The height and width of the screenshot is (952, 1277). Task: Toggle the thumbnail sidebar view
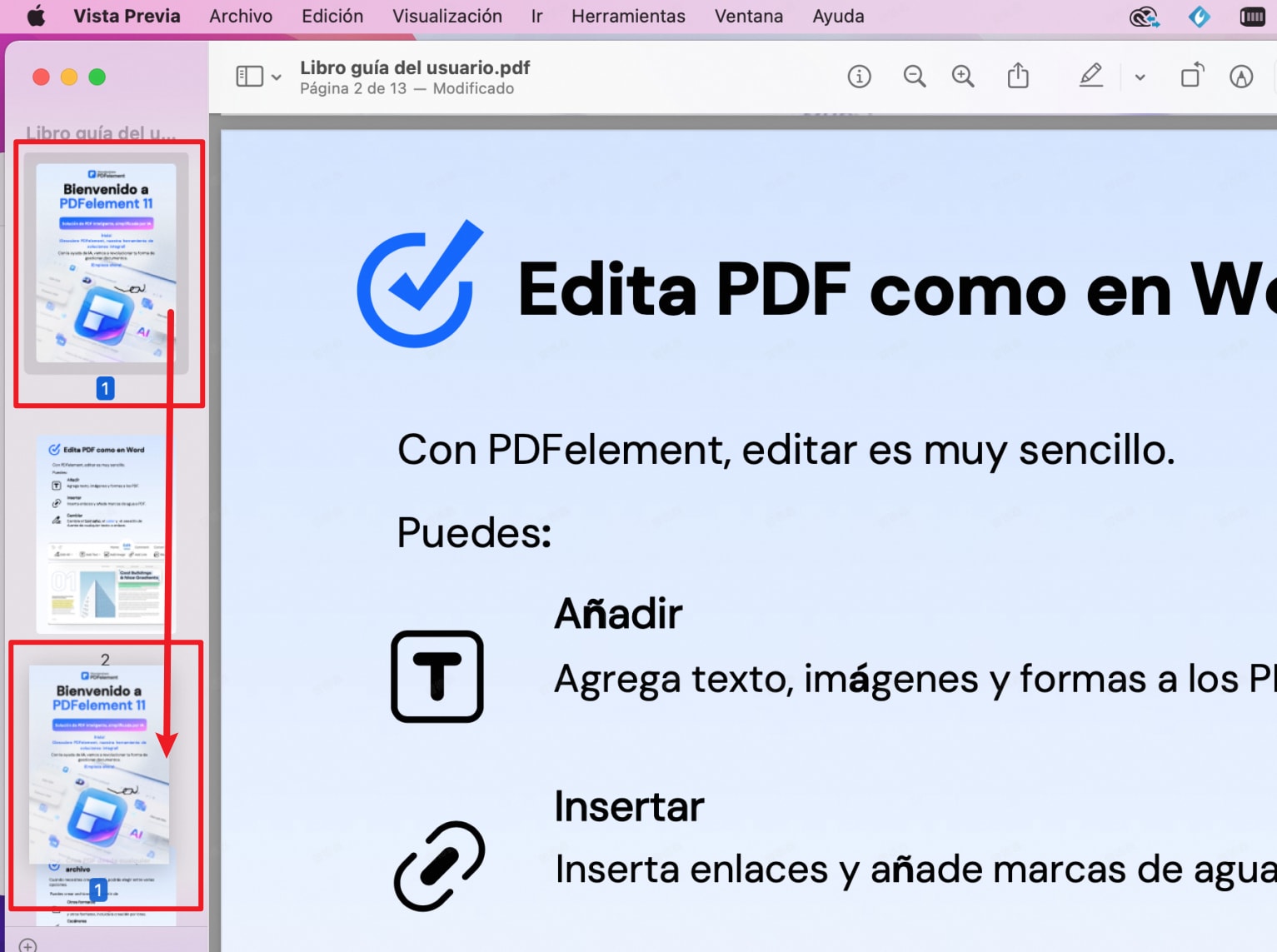[x=249, y=75]
